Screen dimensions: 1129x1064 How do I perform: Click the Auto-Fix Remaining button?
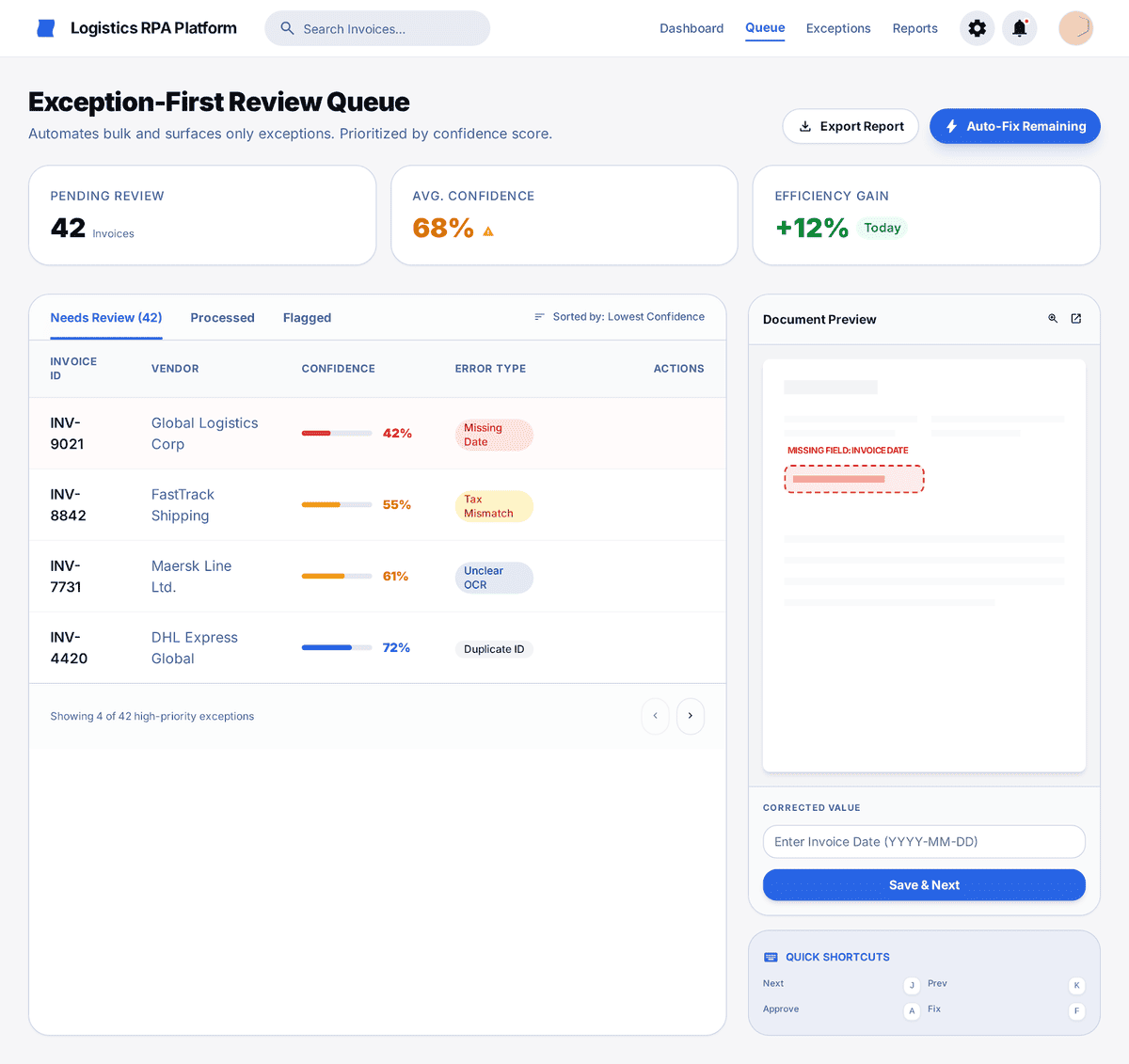(1014, 125)
